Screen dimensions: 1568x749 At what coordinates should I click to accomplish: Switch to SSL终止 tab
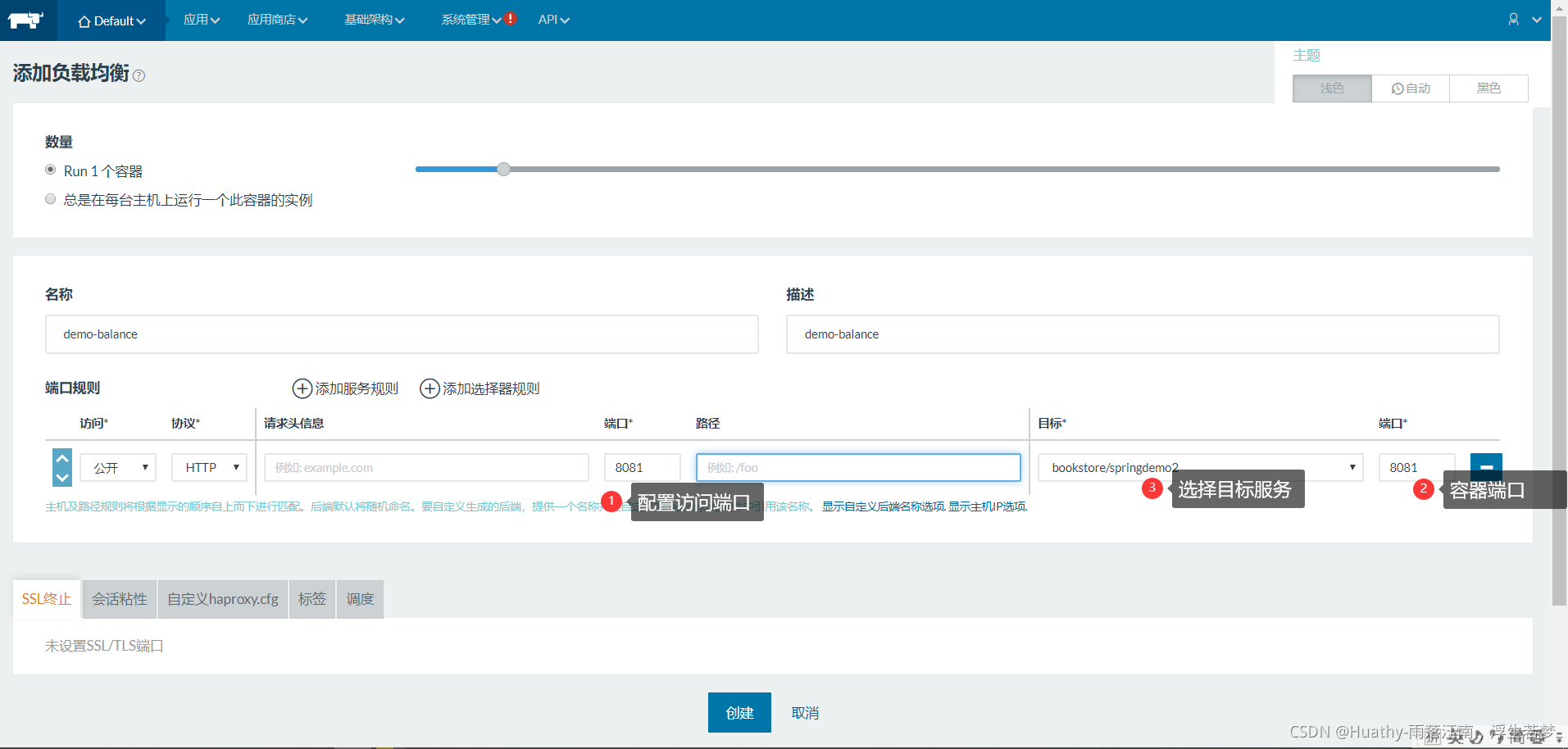pos(47,599)
